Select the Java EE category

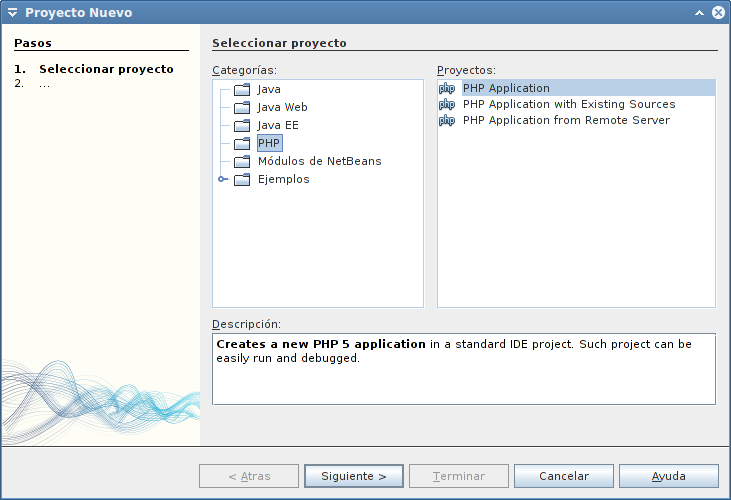pos(278,125)
